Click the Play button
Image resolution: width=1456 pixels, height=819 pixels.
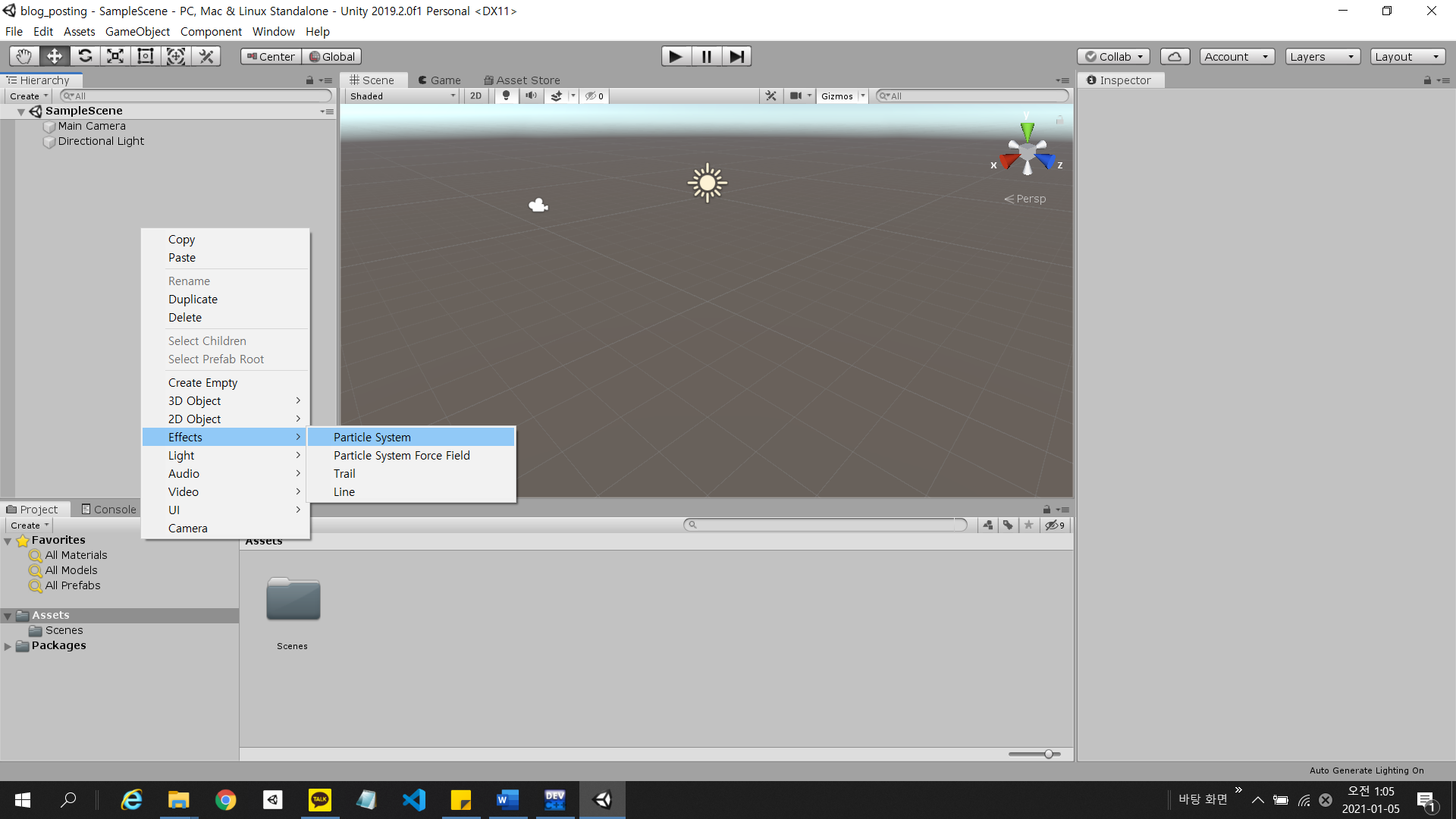pyautogui.click(x=675, y=56)
